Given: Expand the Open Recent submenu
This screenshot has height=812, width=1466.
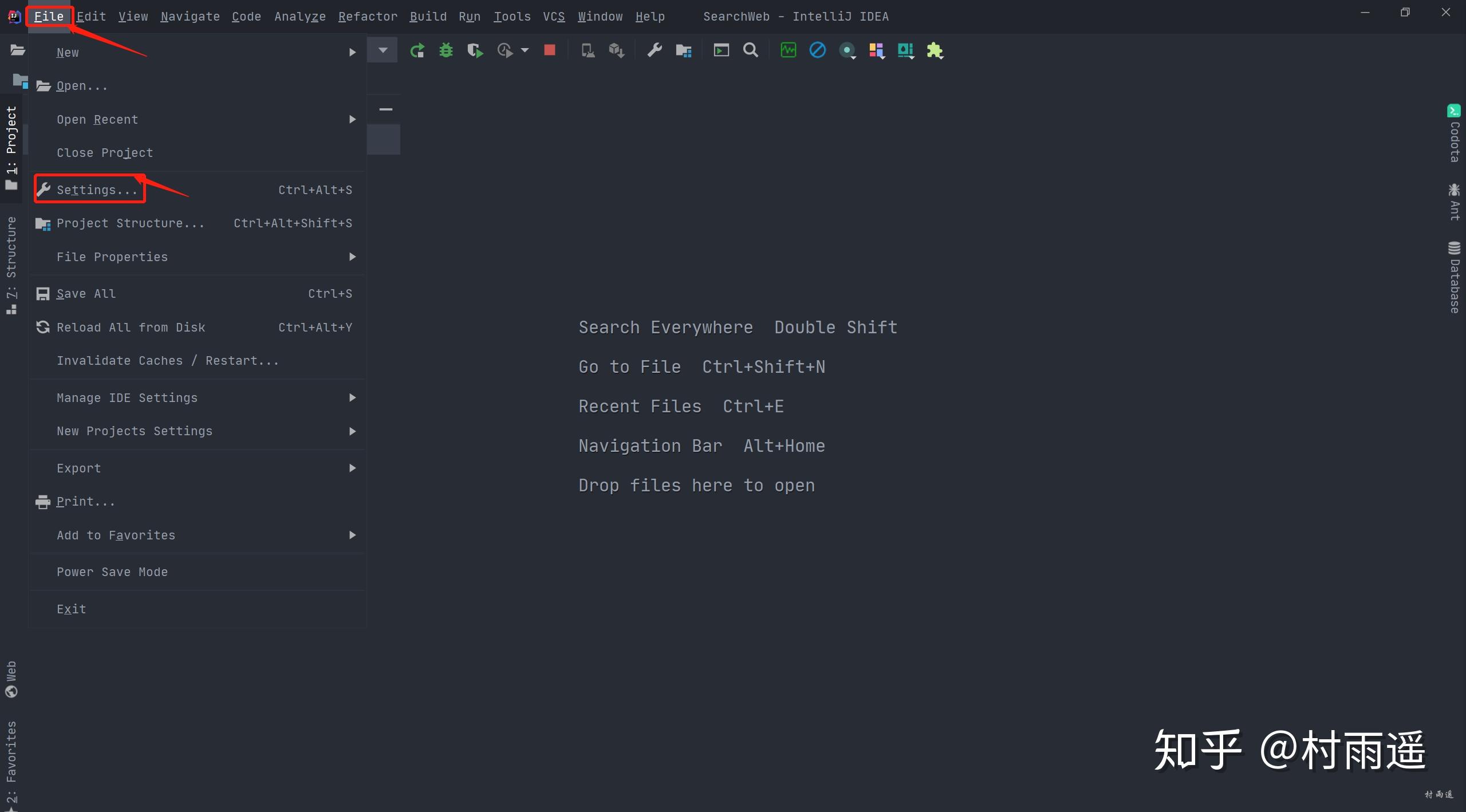Looking at the screenshot, I should pyautogui.click(x=97, y=119).
